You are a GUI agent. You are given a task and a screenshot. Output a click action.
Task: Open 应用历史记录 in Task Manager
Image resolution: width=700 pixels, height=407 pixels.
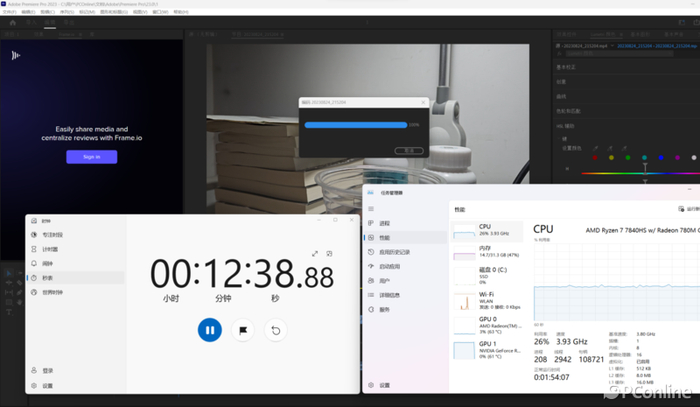tap(406, 252)
